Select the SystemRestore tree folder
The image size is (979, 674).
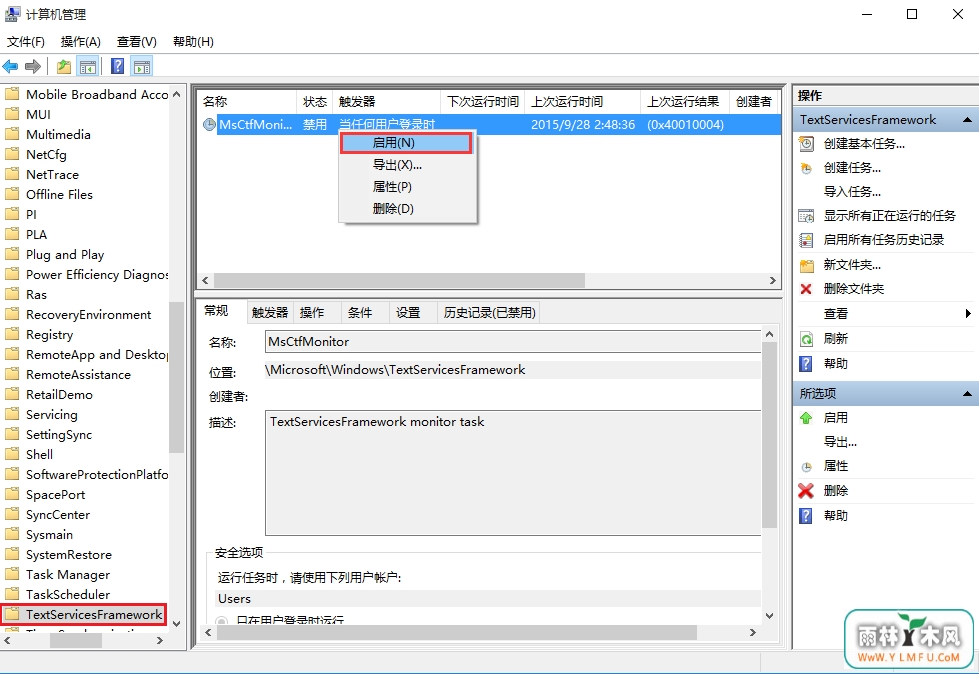pyautogui.click(x=69, y=554)
